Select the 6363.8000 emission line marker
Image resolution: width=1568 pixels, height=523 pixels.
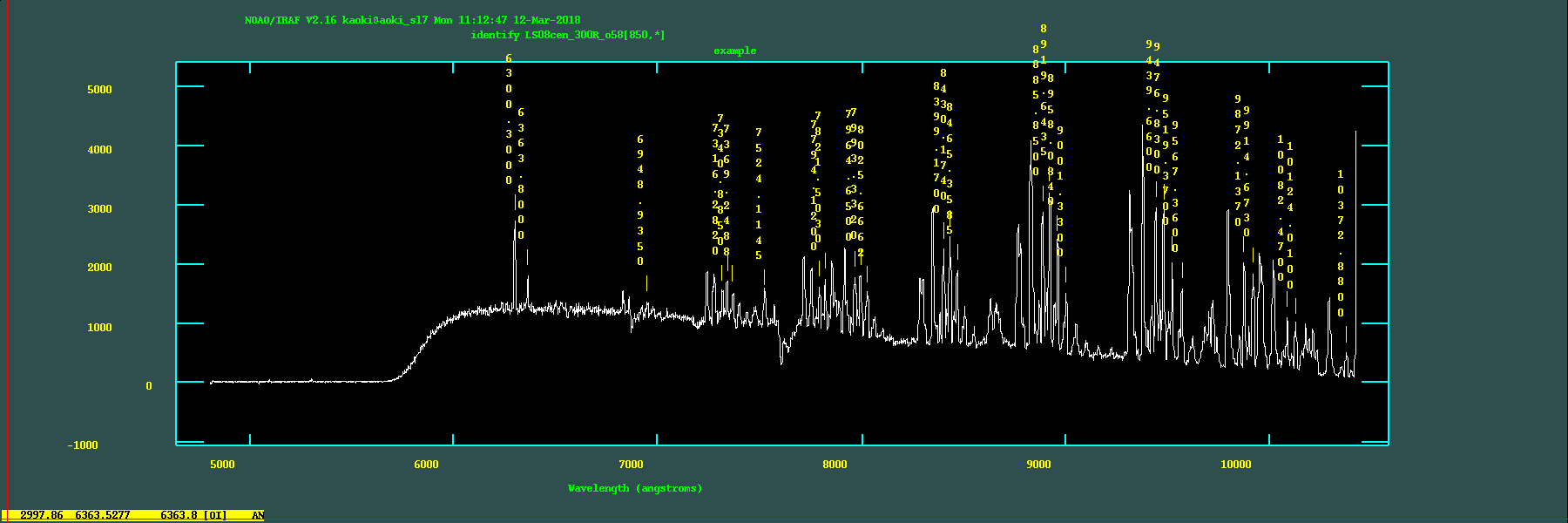pyautogui.click(x=521, y=174)
